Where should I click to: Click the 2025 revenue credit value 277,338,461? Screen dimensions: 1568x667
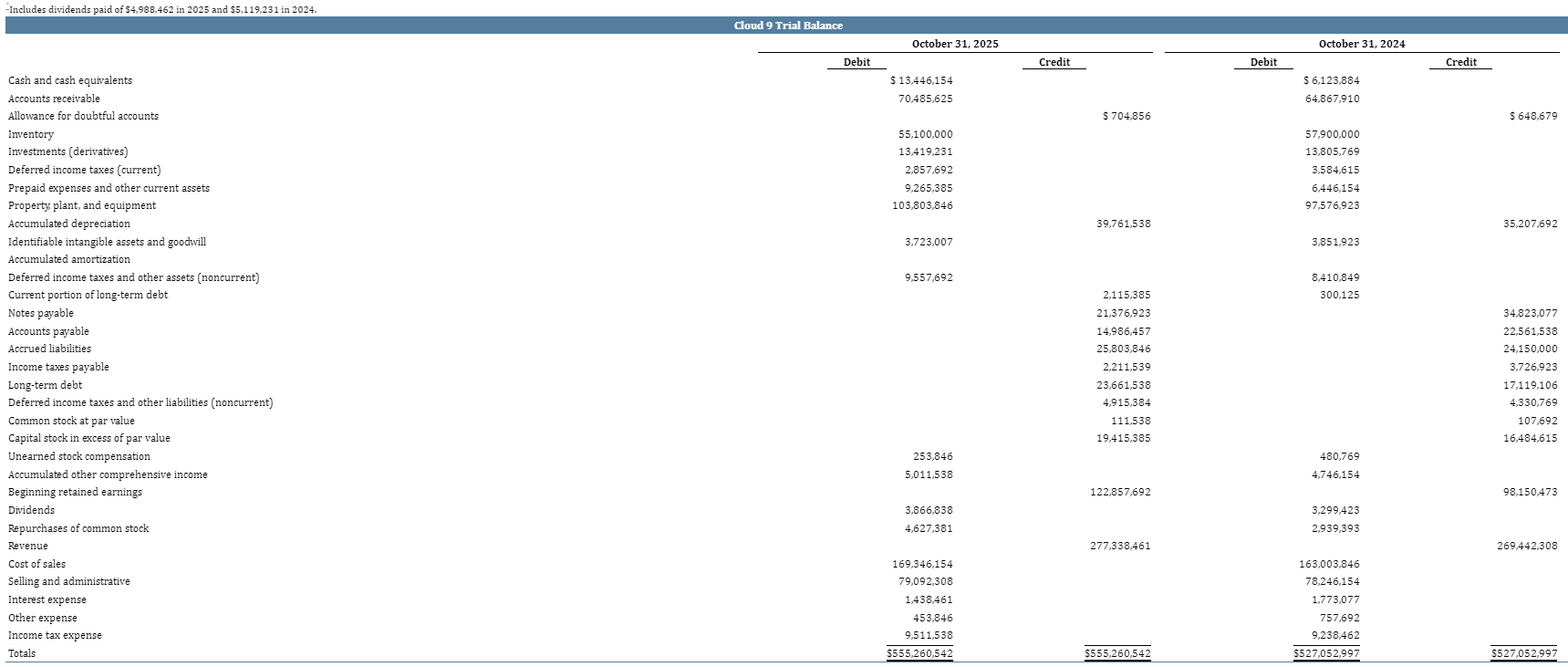coord(1120,546)
